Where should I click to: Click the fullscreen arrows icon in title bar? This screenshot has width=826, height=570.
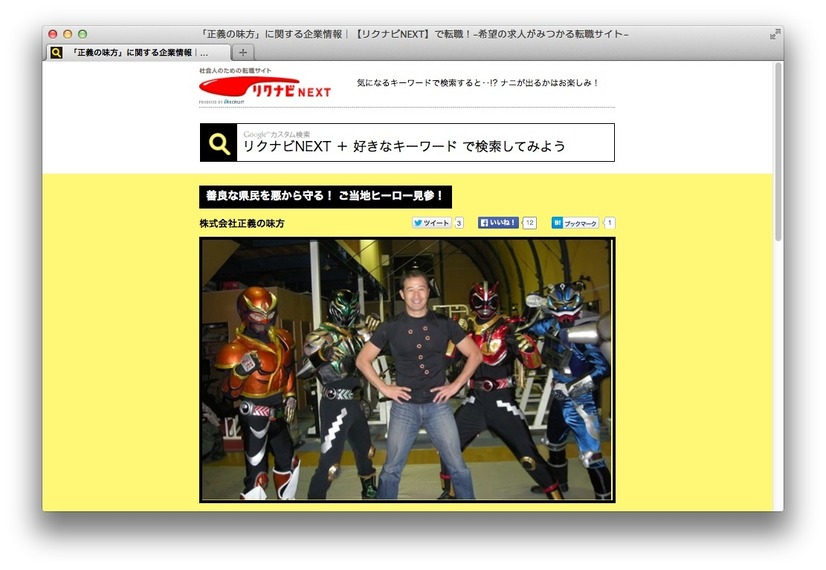(x=775, y=34)
